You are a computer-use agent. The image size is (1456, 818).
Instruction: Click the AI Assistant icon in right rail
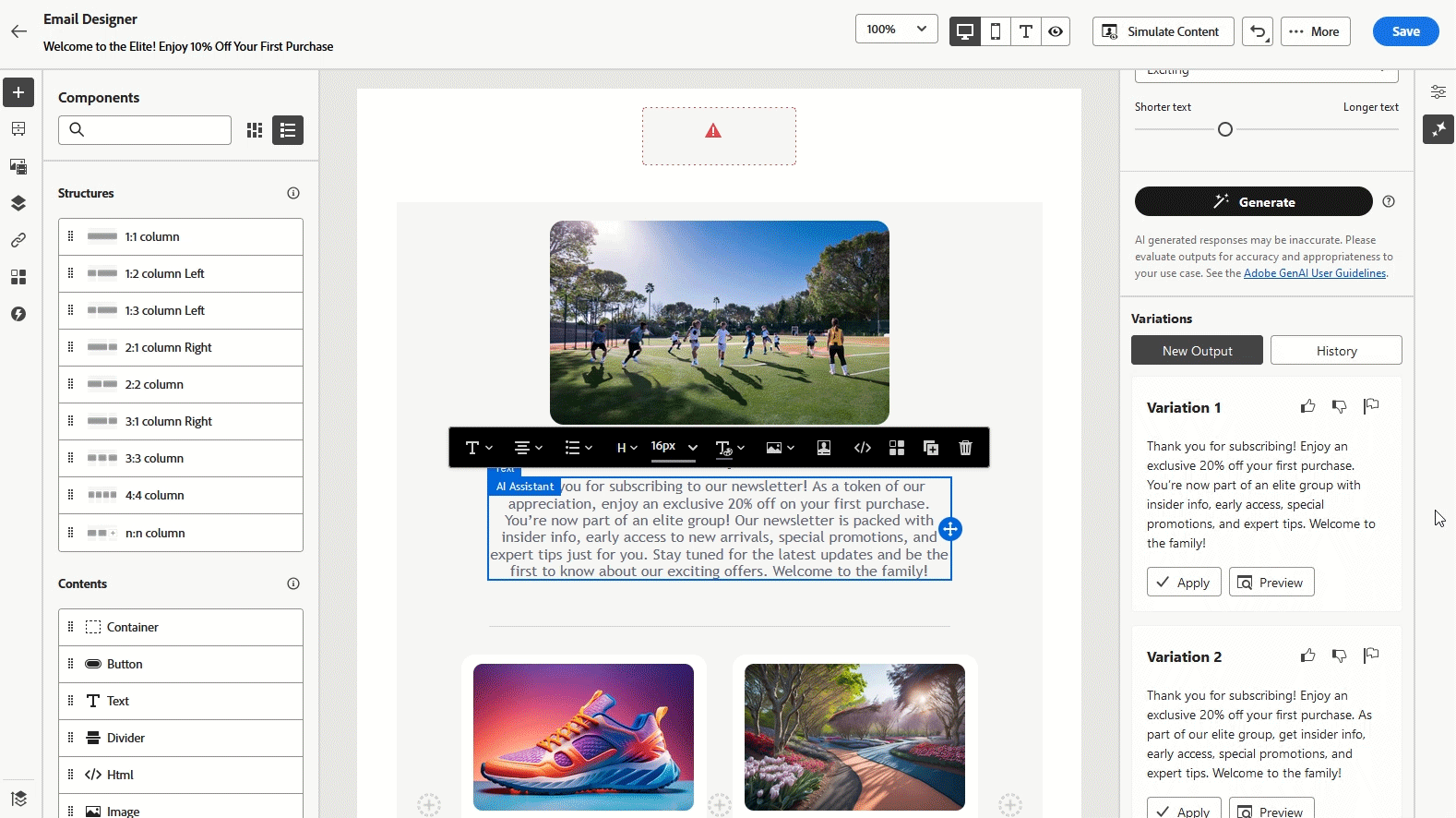[1438, 129]
